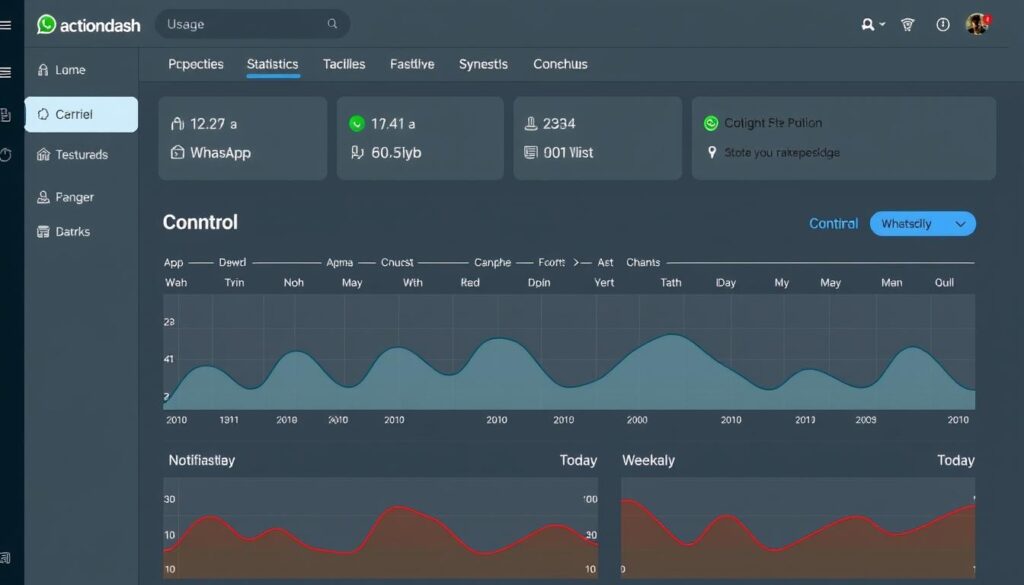Image resolution: width=1024 pixels, height=585 pixels.
Task: Click the location pin icon in right card
Action: (x=712, y=153)
